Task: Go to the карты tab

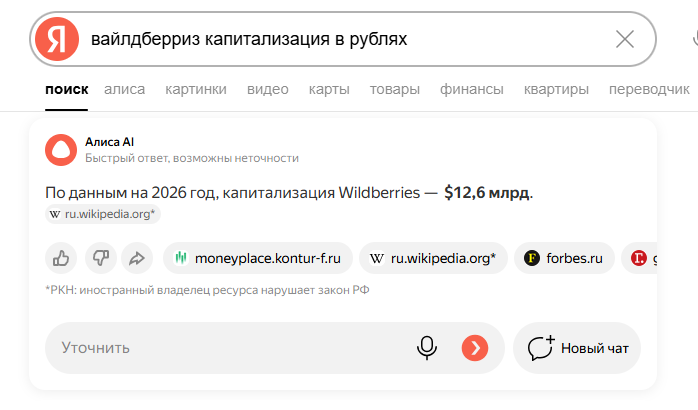Action: [329, 89]
